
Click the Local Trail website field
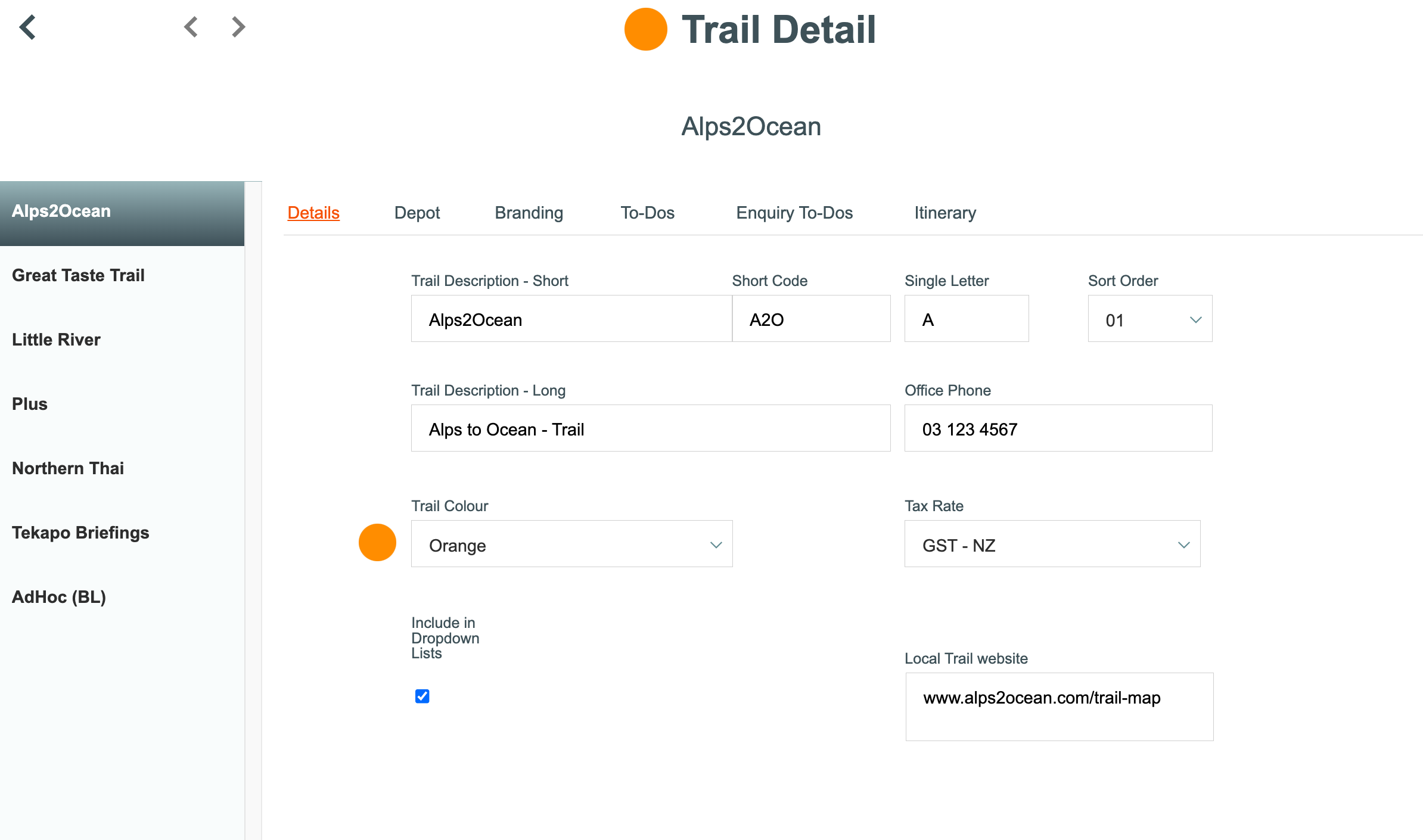pos(1060,707)
